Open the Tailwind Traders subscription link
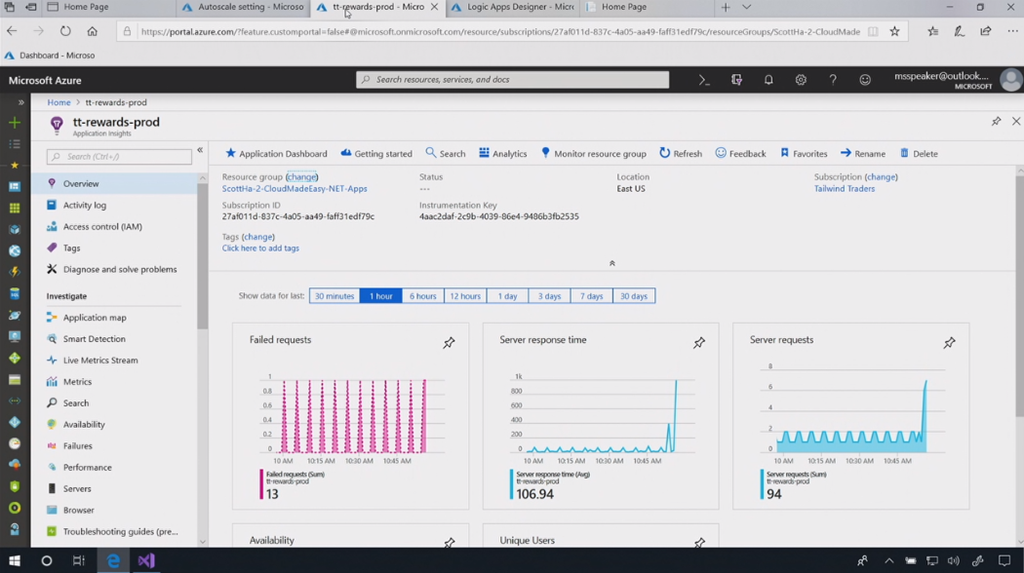Viewport: 1024px width, 573px height. point(844,188)
